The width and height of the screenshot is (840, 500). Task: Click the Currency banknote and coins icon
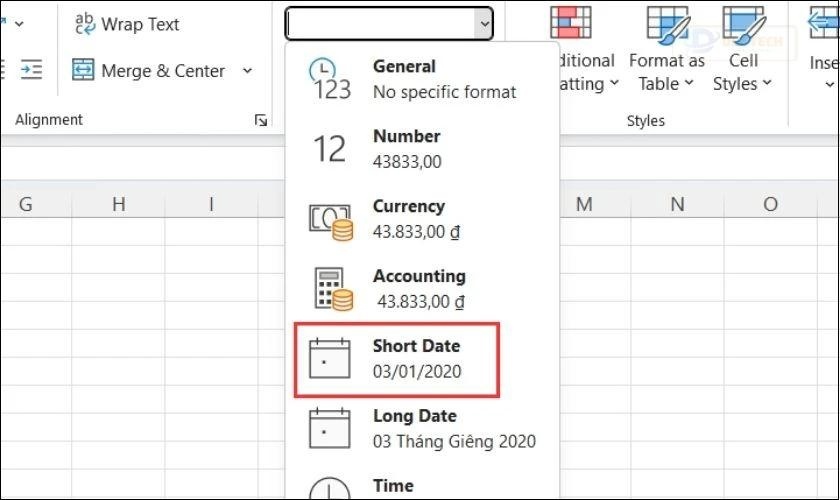coord(331,221)
